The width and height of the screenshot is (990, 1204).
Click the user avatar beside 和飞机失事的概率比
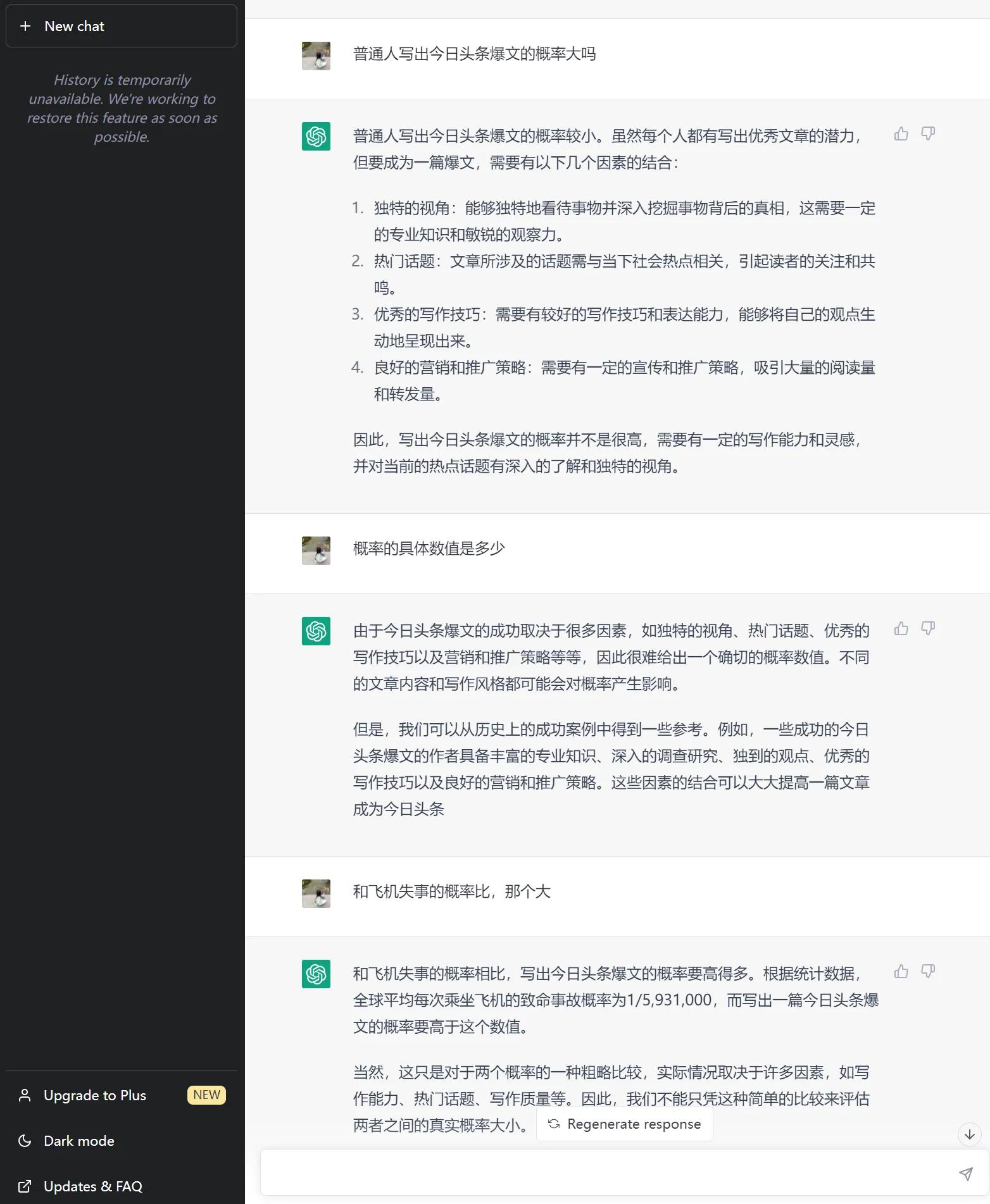(316, 893)
